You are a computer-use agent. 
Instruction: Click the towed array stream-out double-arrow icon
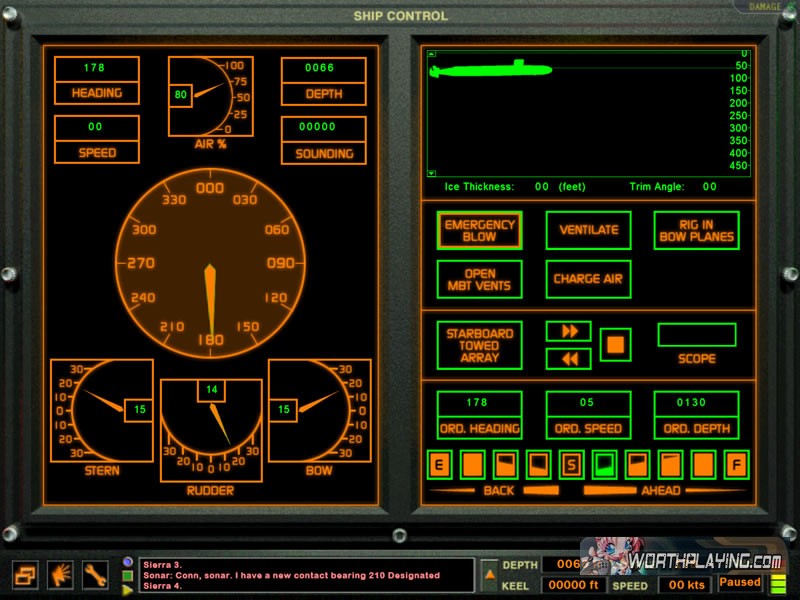pyautogui.click(x=568, y=331)
